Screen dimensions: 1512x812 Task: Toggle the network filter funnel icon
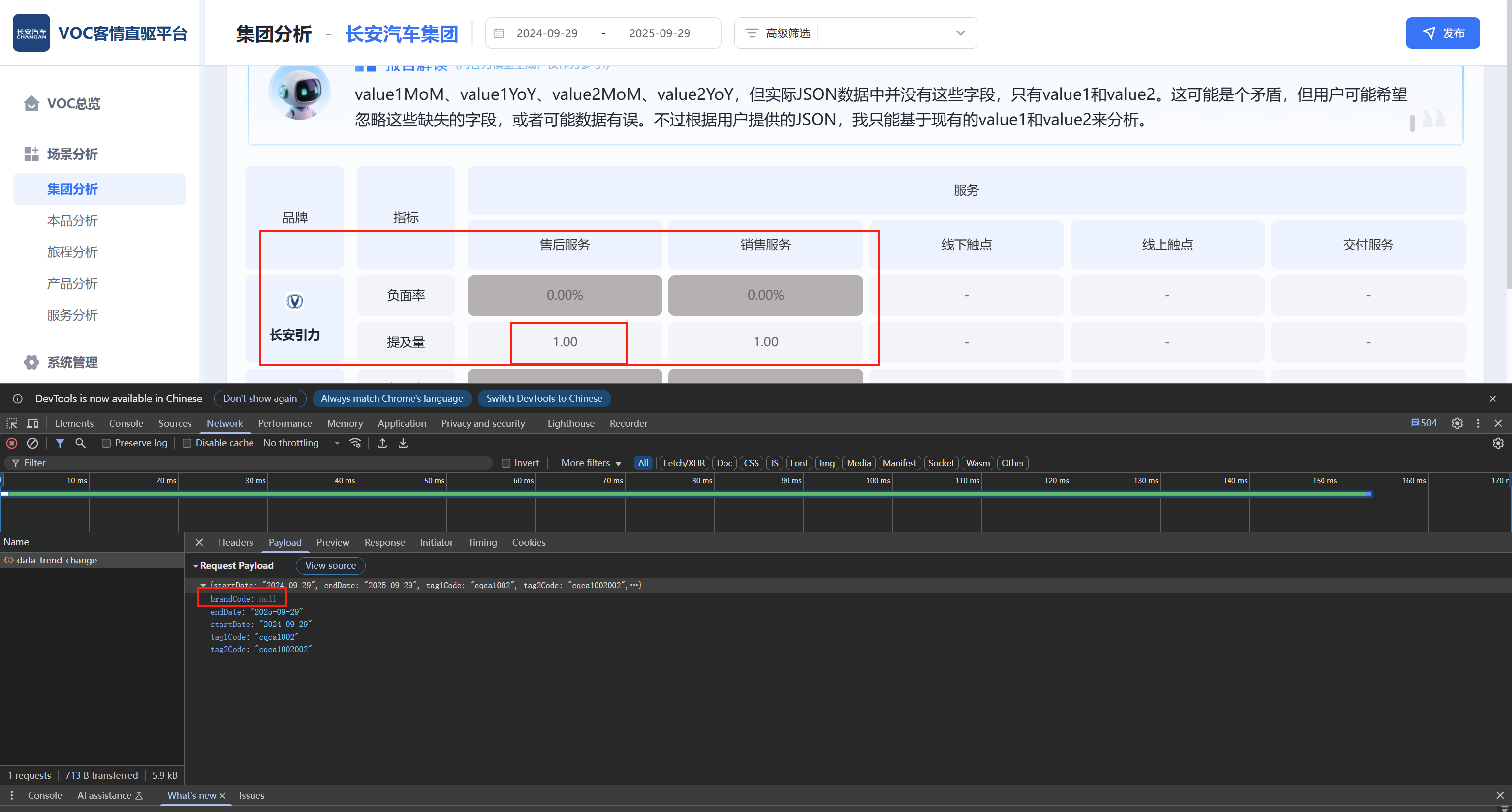tap(60, 443)
